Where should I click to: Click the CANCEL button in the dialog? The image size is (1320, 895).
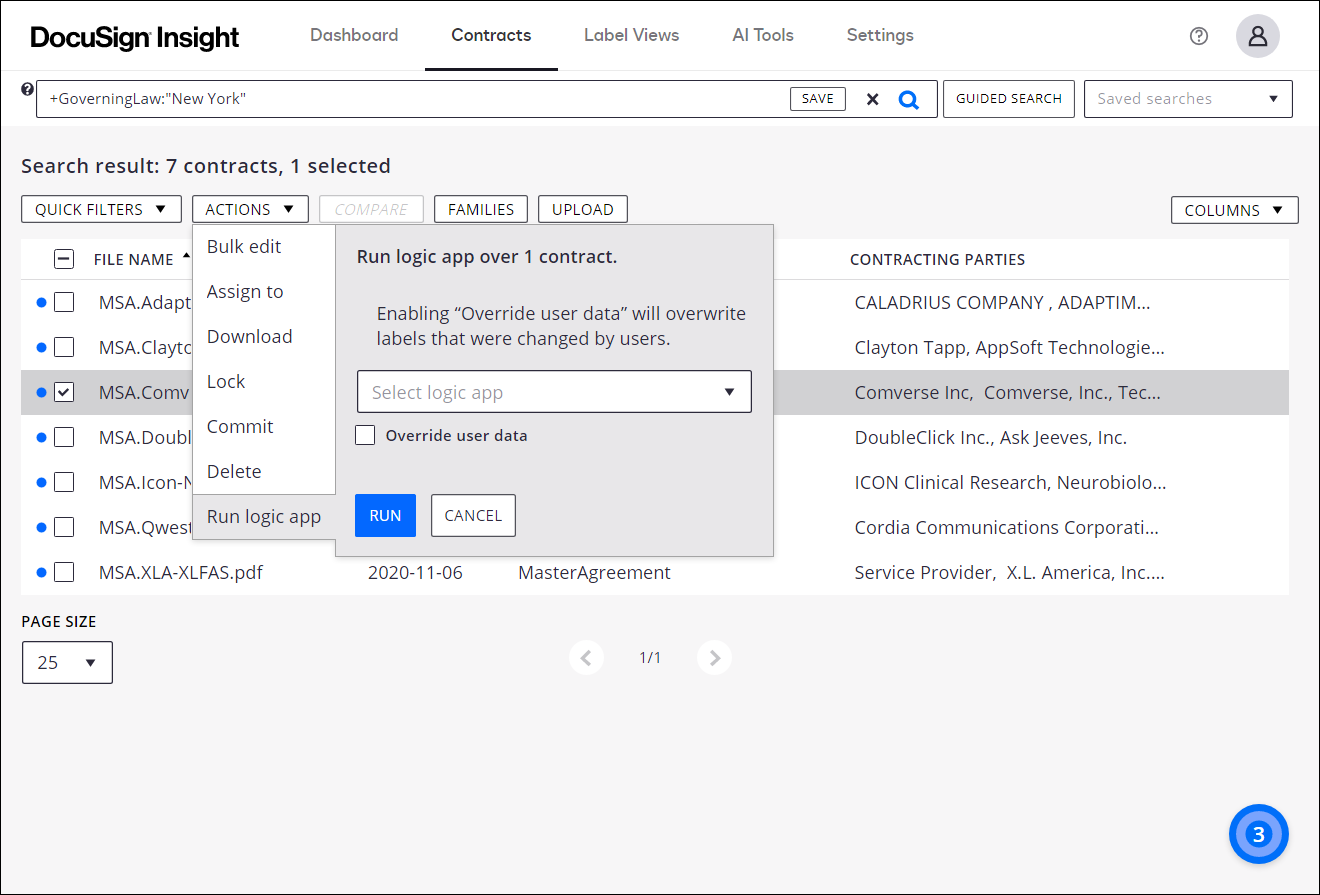(472, 515)
